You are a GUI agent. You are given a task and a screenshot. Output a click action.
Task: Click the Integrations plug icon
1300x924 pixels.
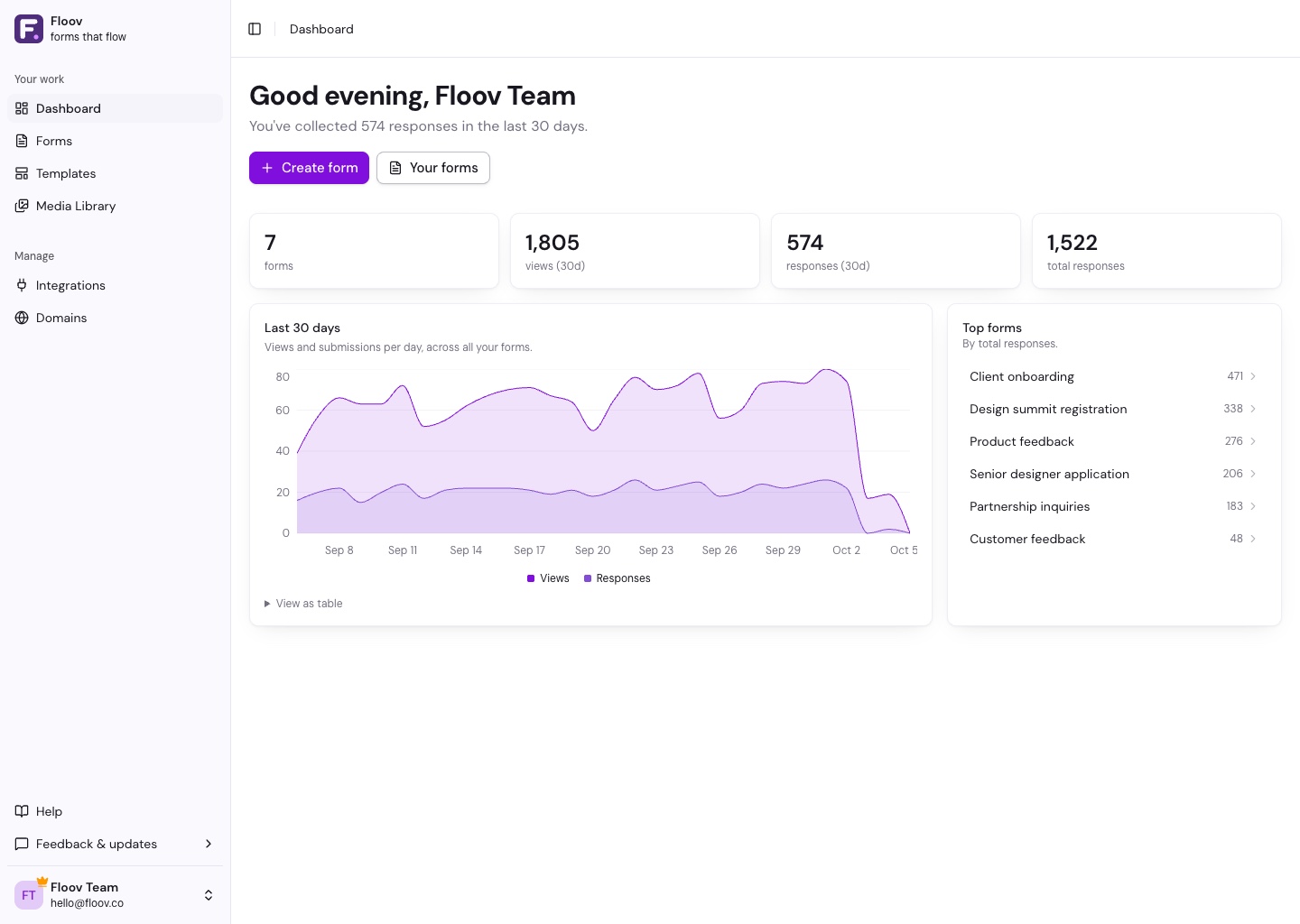pos(22,285)
